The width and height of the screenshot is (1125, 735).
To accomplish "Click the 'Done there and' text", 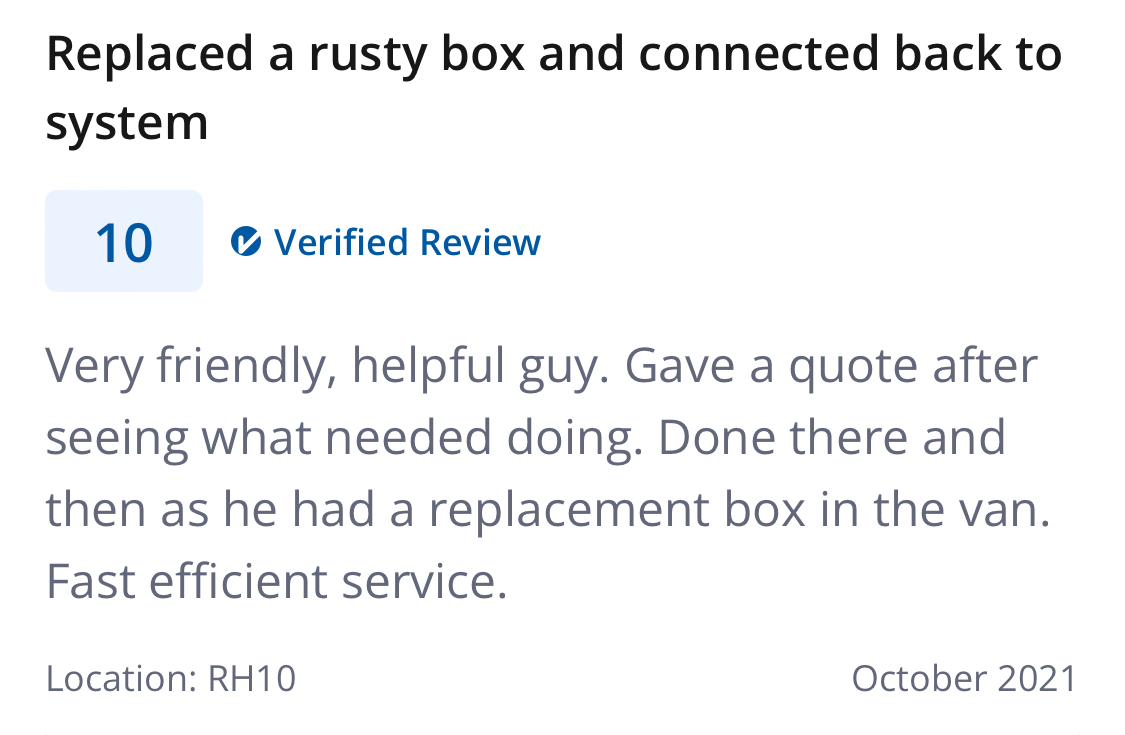I will coord(832,438).
